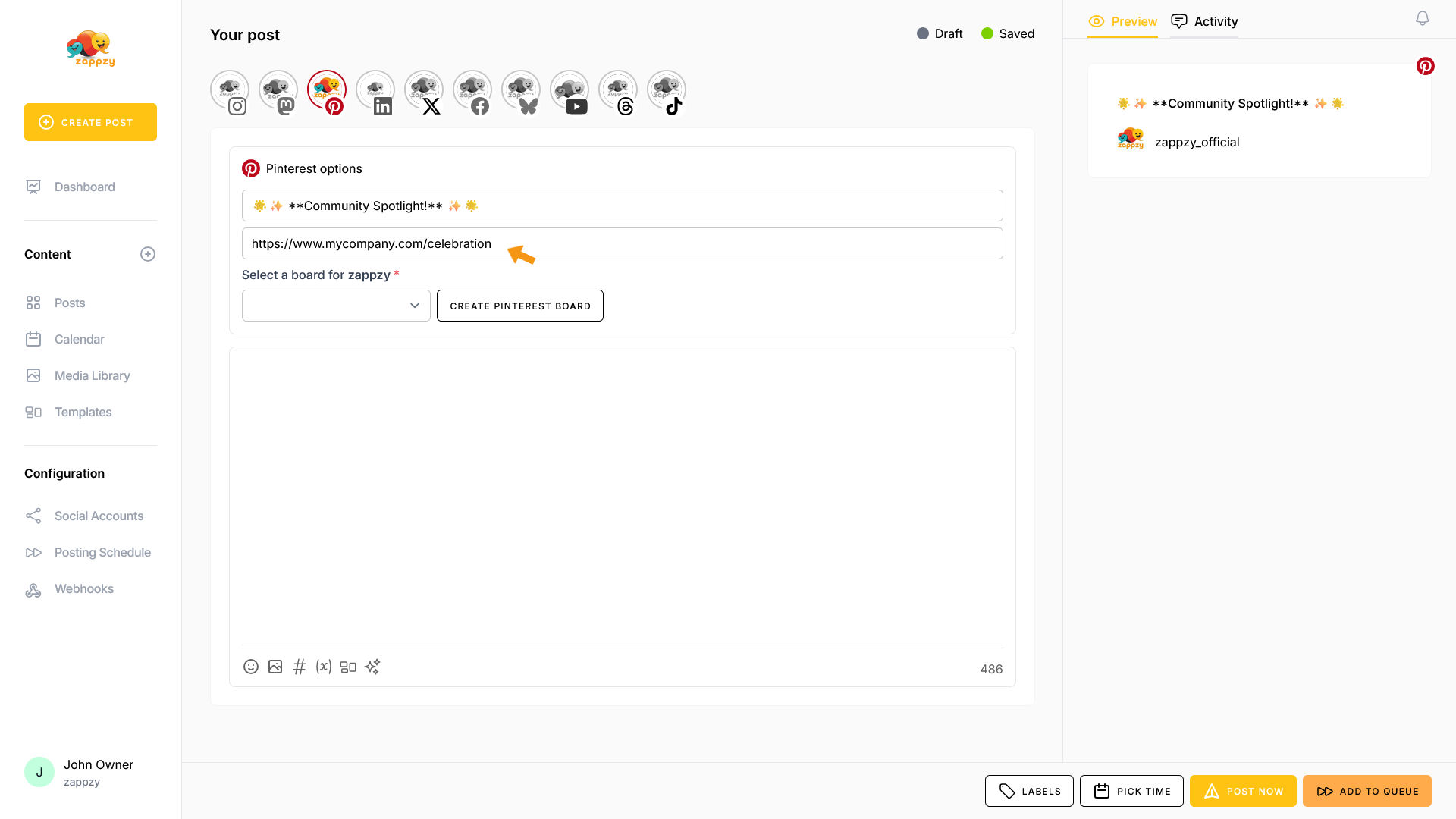Open the Pinterest board dropdown
Viewport: 1456px width, 819px height.
click(x=336, y=306)
